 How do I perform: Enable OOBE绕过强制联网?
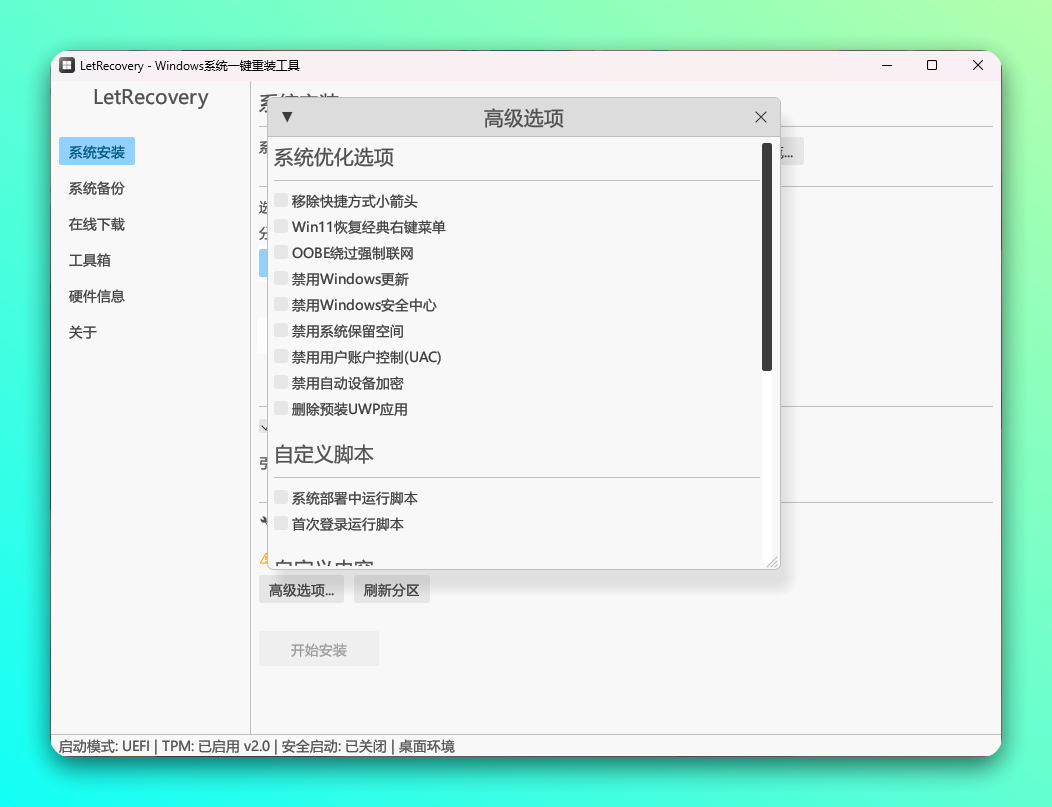pyautogui.click(x=281, y=253)
